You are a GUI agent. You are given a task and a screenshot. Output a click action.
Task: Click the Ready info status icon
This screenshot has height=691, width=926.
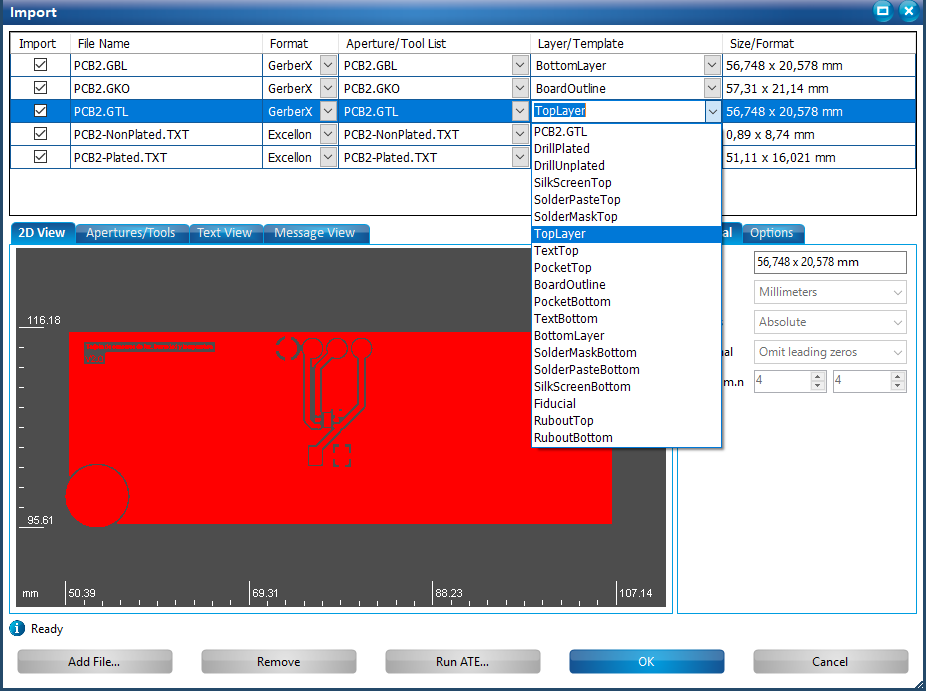[17, 629]
